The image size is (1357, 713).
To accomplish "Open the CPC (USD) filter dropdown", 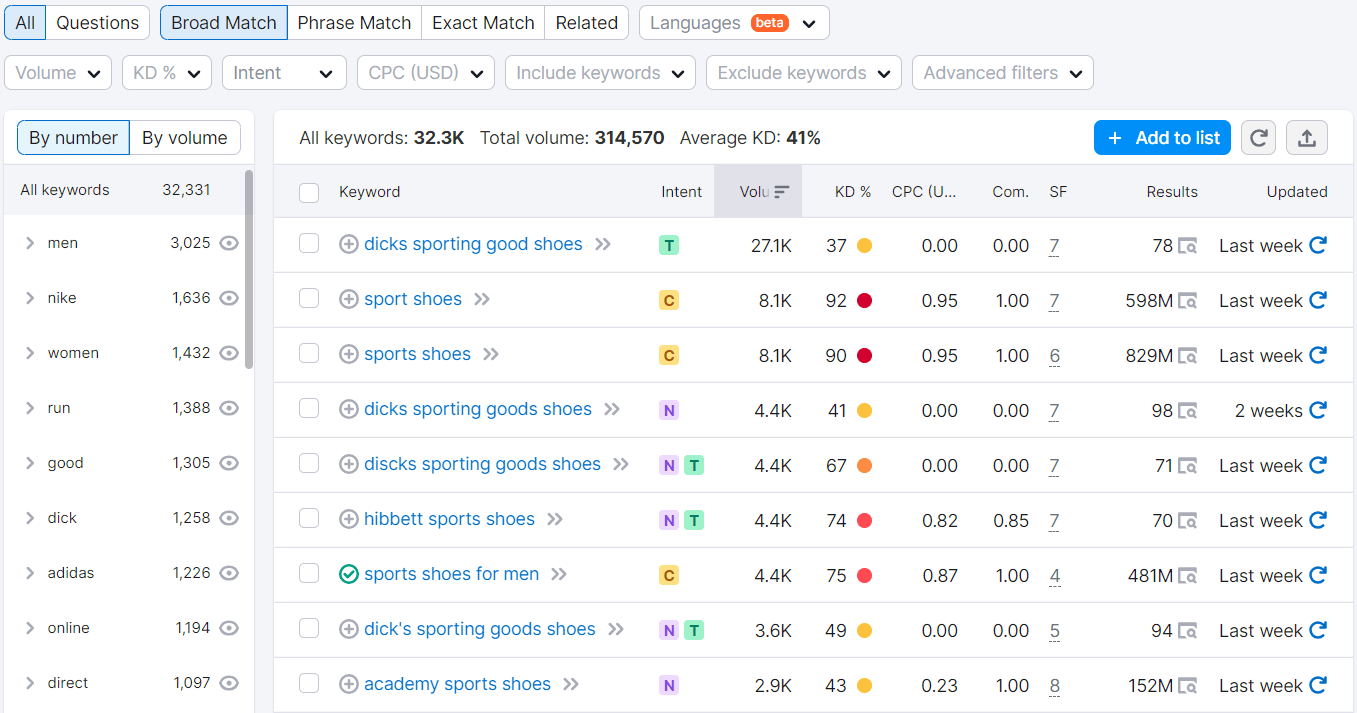I will tap(425, 72).
